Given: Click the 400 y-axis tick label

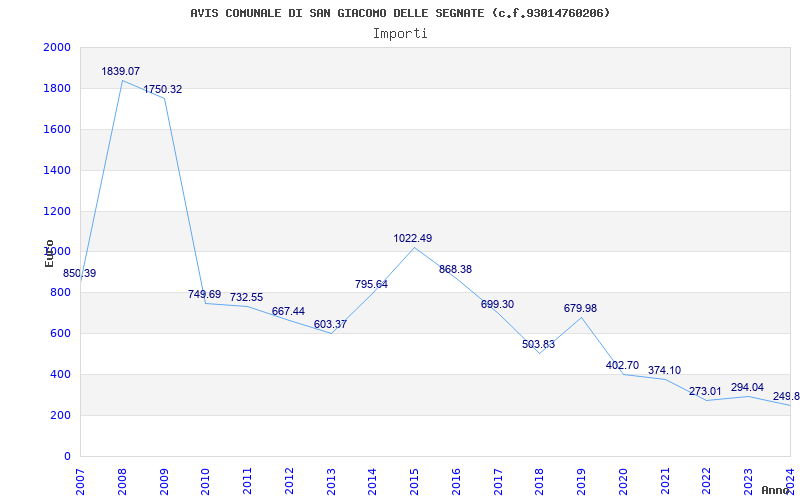Looking at the screenshot, I should (61, 374).
